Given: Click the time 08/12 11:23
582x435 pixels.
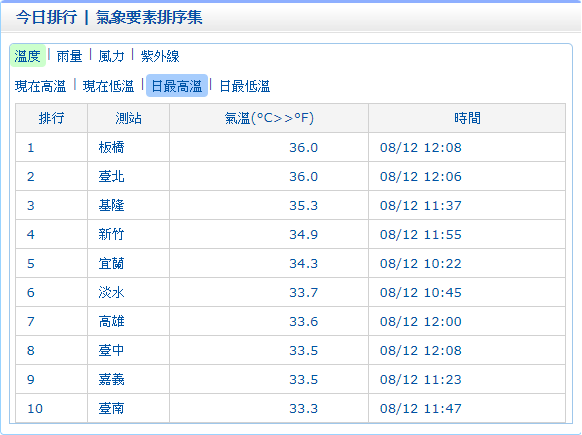Looking at the screenshot, I should 421,379.
